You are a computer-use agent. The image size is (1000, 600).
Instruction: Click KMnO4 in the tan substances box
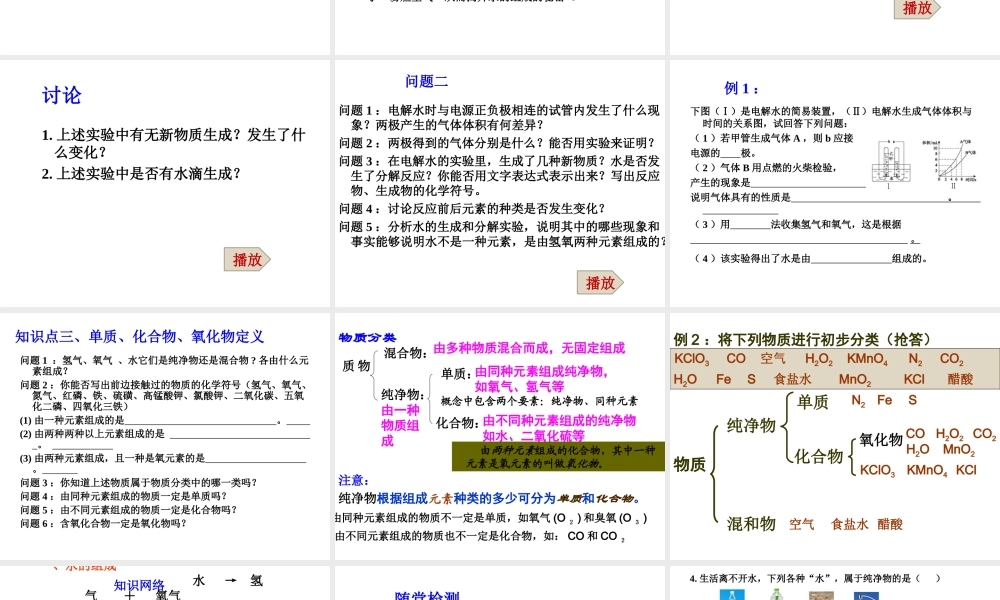(x=867, y=359)
